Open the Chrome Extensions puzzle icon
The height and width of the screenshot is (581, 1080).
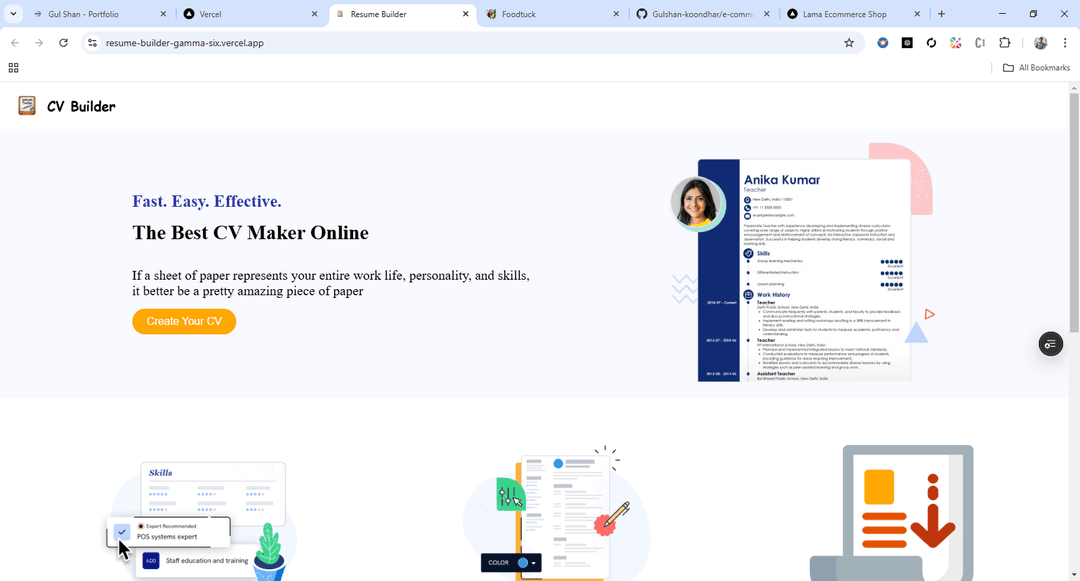tap(1005, 43)
